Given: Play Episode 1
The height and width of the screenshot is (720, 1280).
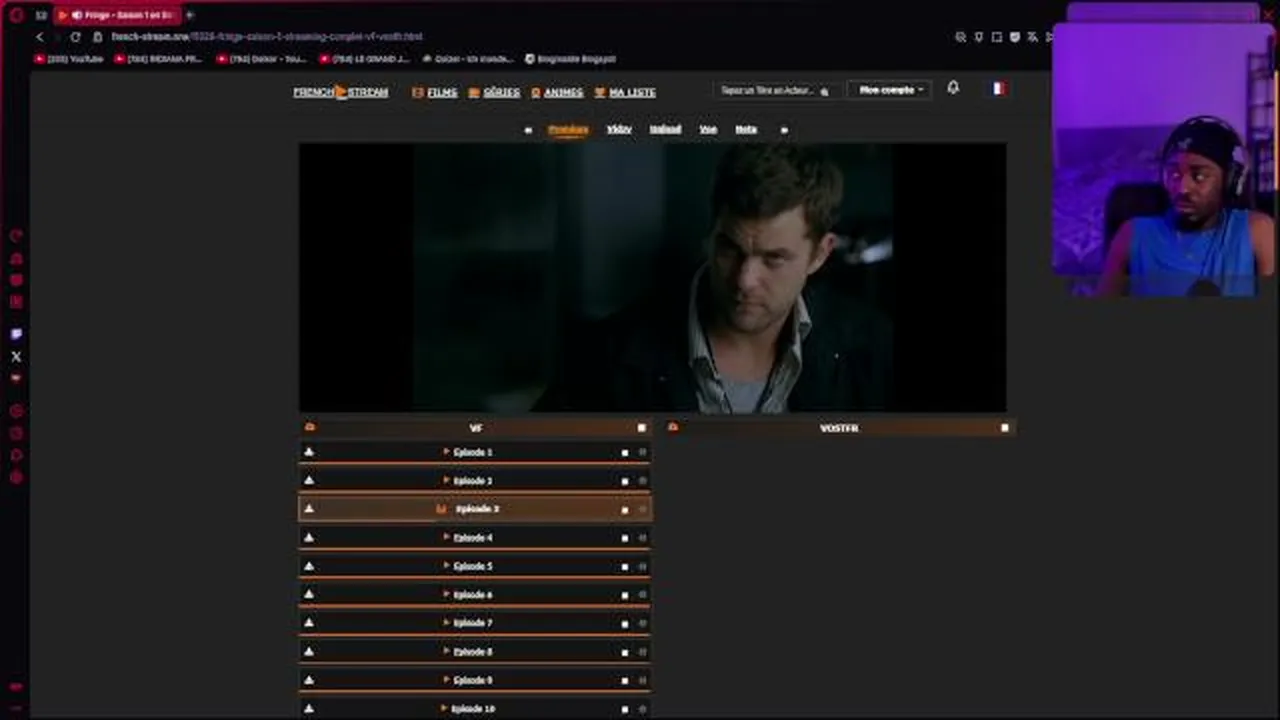Looking at the screenshot, I should click(475, 452).
